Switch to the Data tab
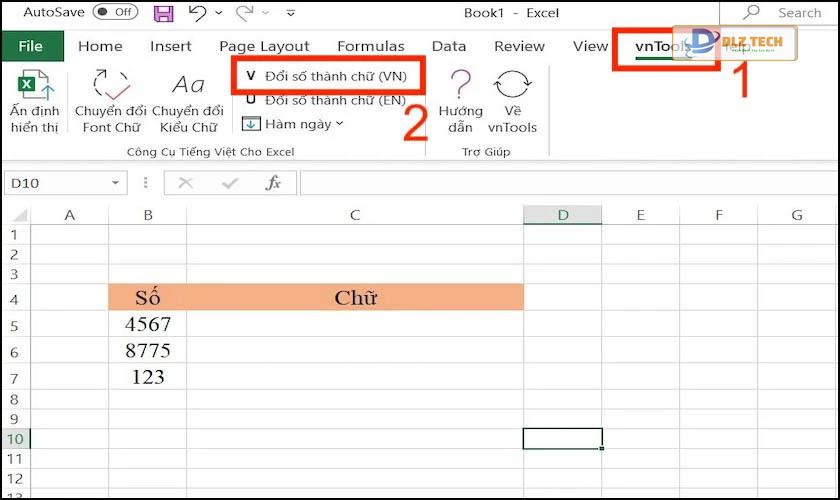This screenshot has height=500, width=840. pyautogui.click(x=449, y=46)
